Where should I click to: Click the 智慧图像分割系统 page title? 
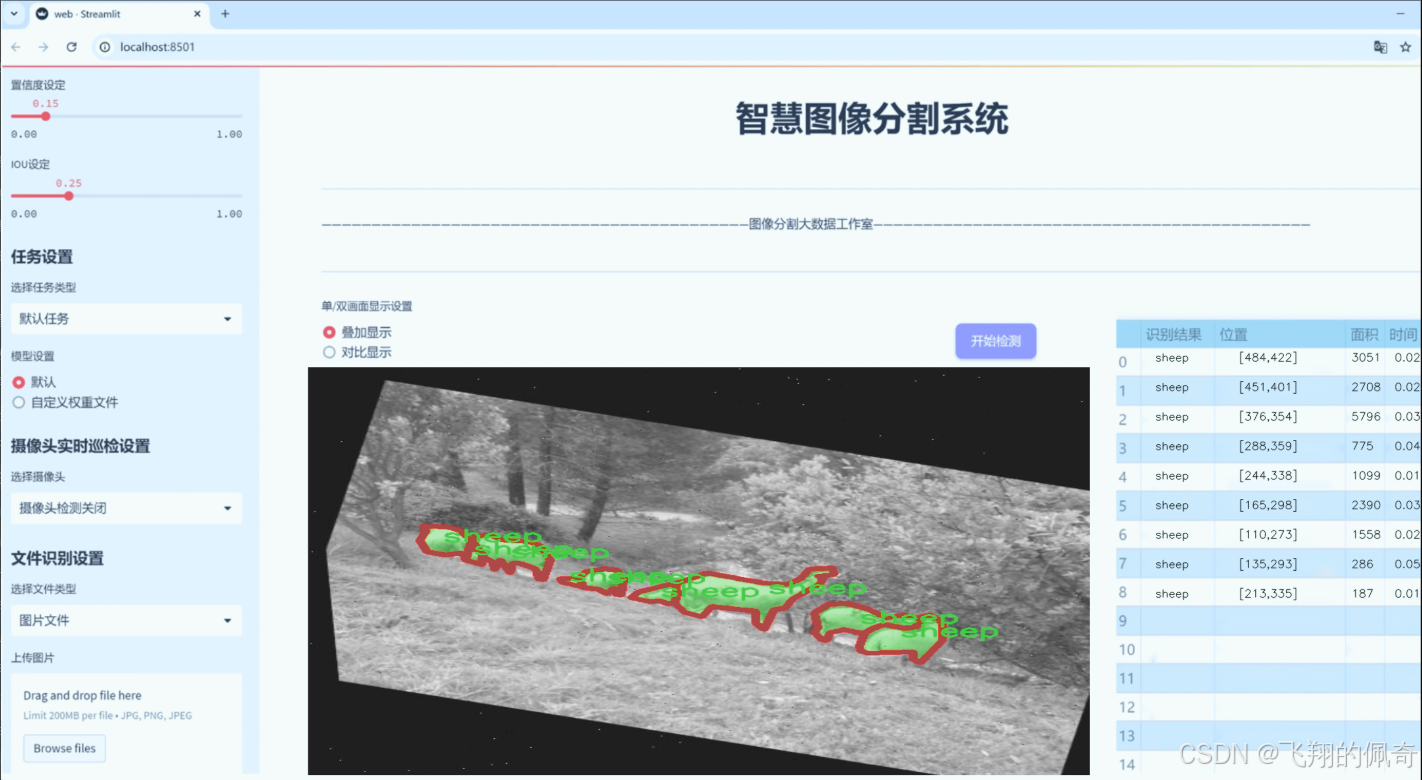[872, 119]
